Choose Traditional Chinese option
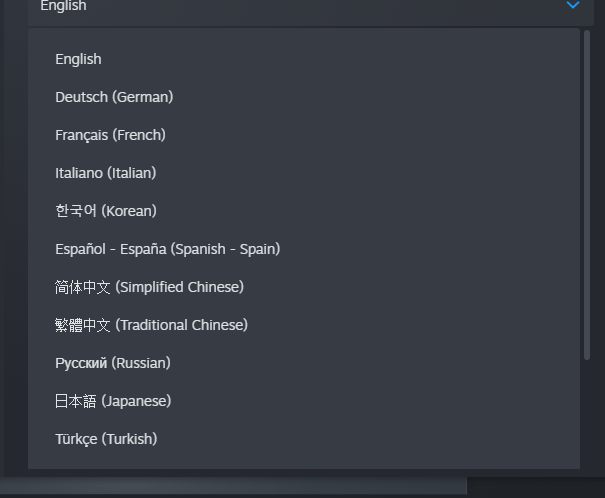605x498 pixels. (151, 325)
